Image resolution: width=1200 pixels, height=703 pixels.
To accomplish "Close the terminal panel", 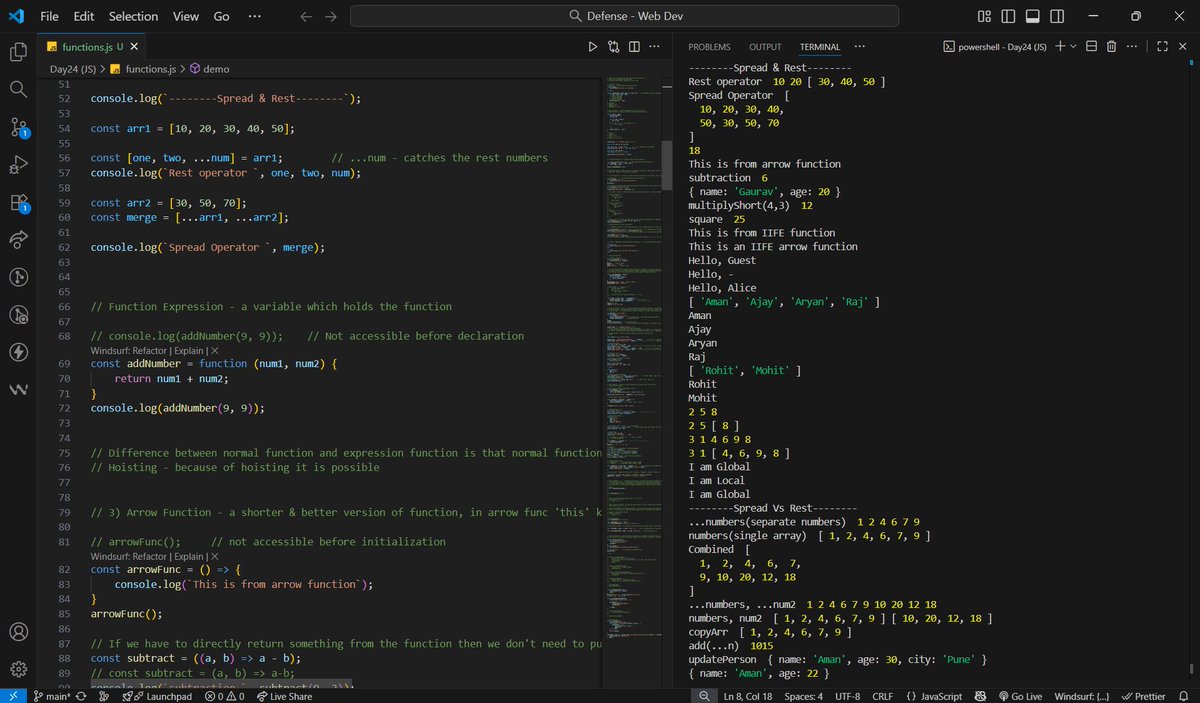I will (x=1182, y=46).
